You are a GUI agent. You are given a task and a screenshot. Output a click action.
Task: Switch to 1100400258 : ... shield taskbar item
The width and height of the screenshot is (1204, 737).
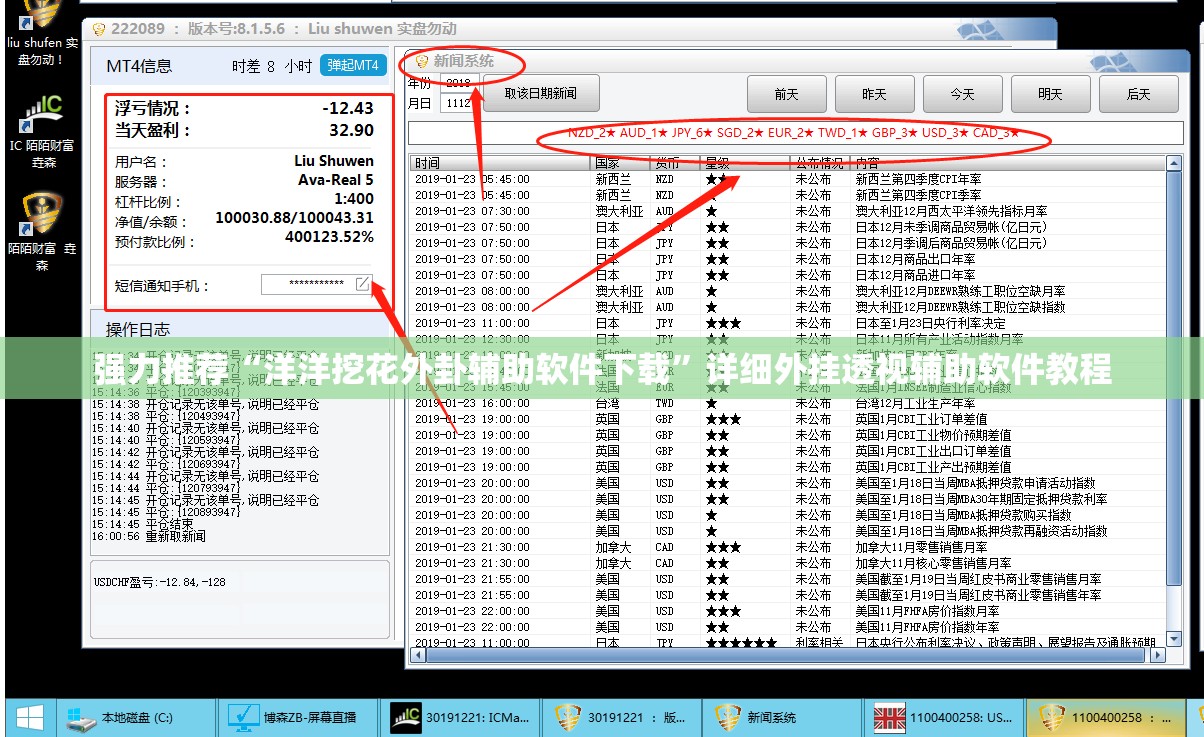1106,717
